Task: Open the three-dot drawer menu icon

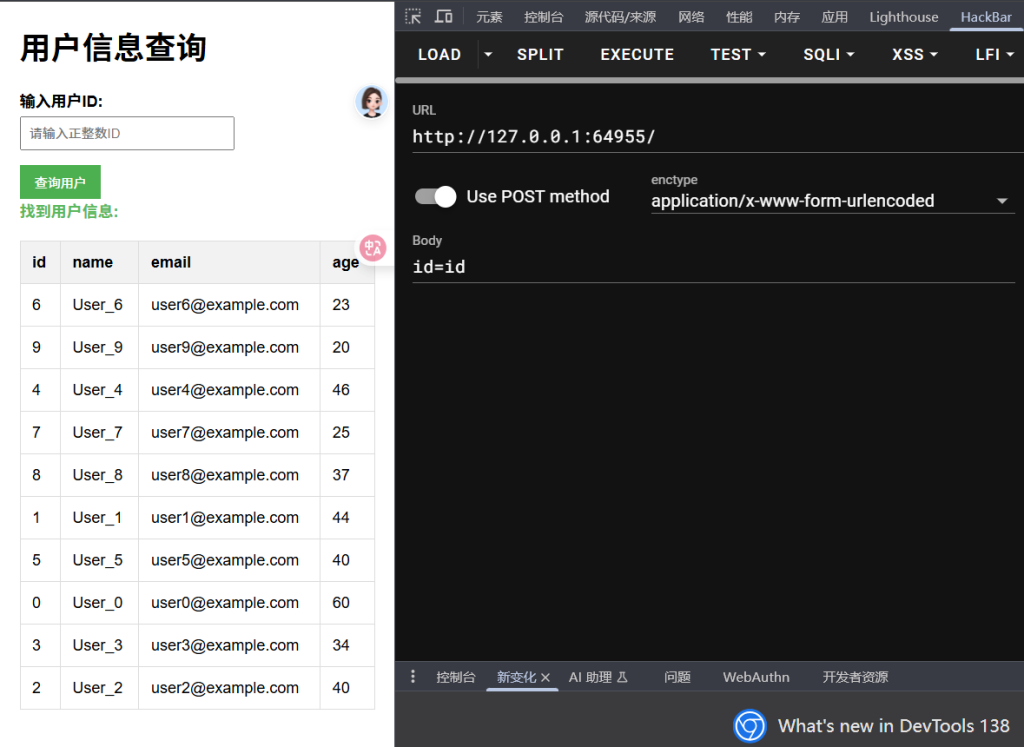Action: [x=413, y=677]
